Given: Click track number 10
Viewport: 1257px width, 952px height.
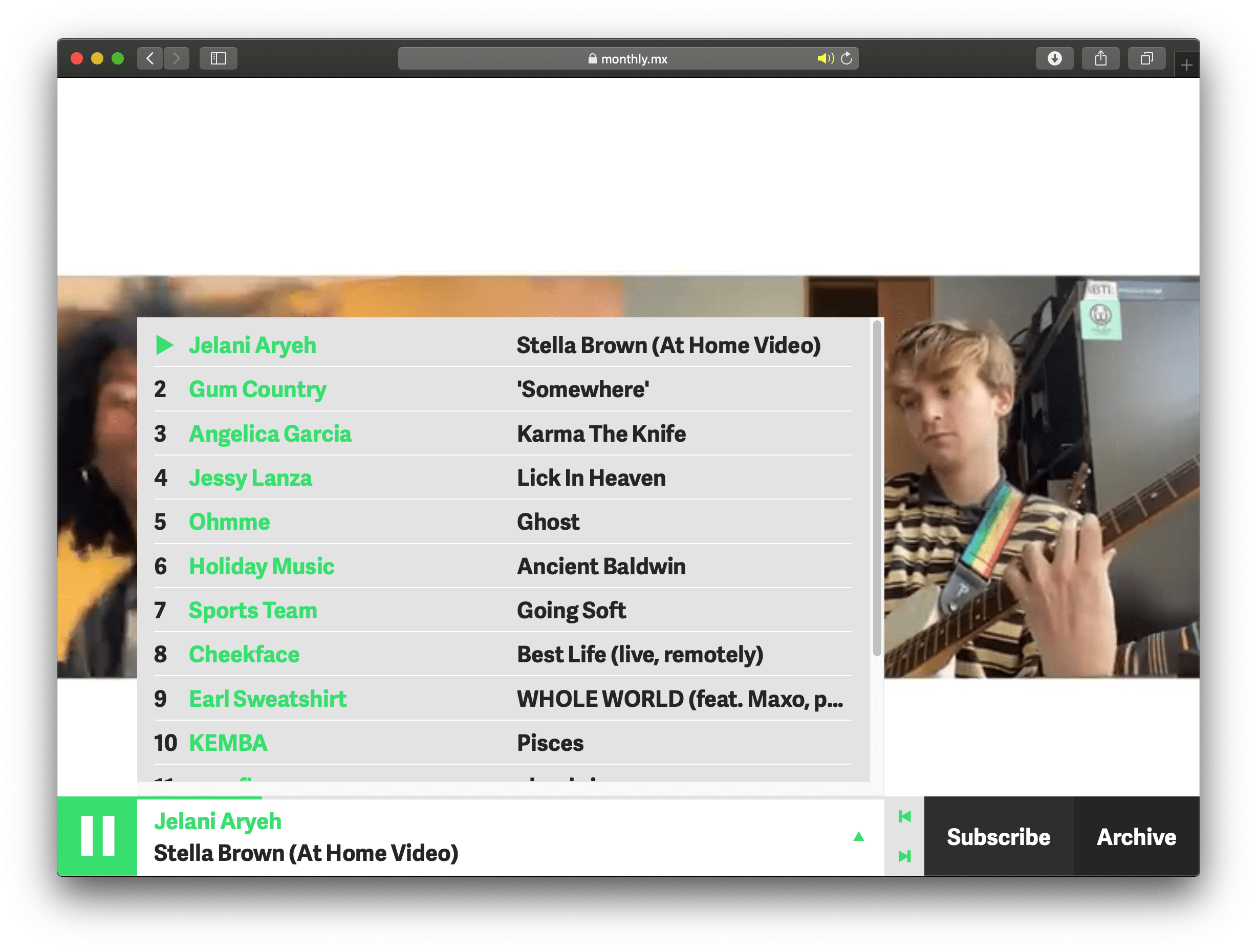Looking at the screenshot, I should click(165, 743).
